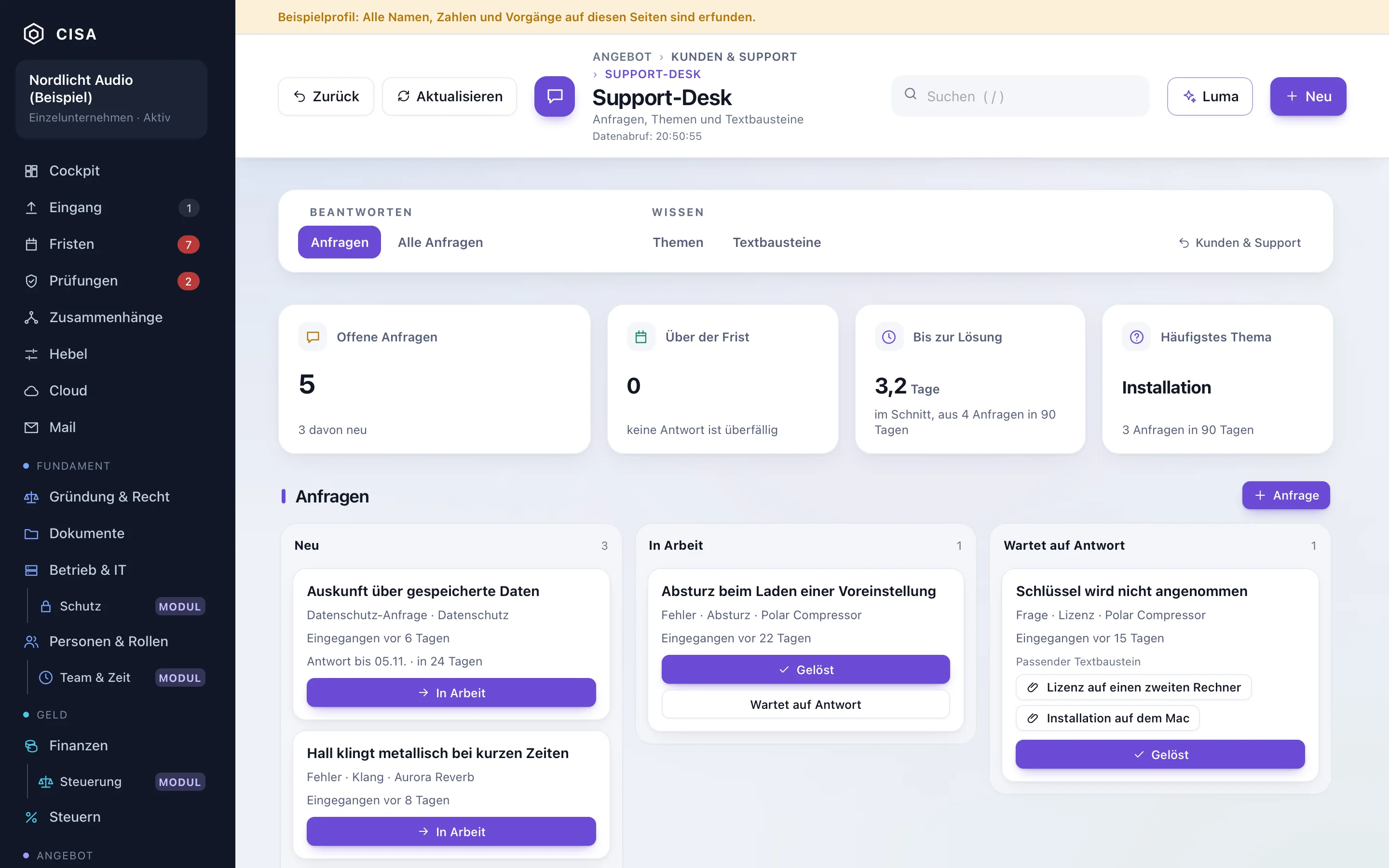Screen dimensions: 1389x868
Task: Open Cockpit via its dashboard icon
Action: 31,171
